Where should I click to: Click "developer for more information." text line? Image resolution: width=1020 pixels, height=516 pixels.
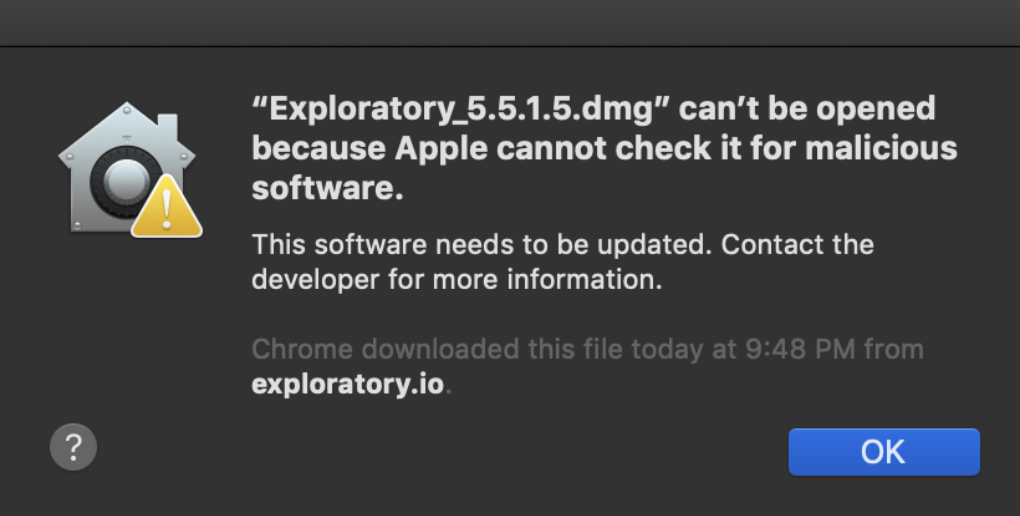[457, 279]
